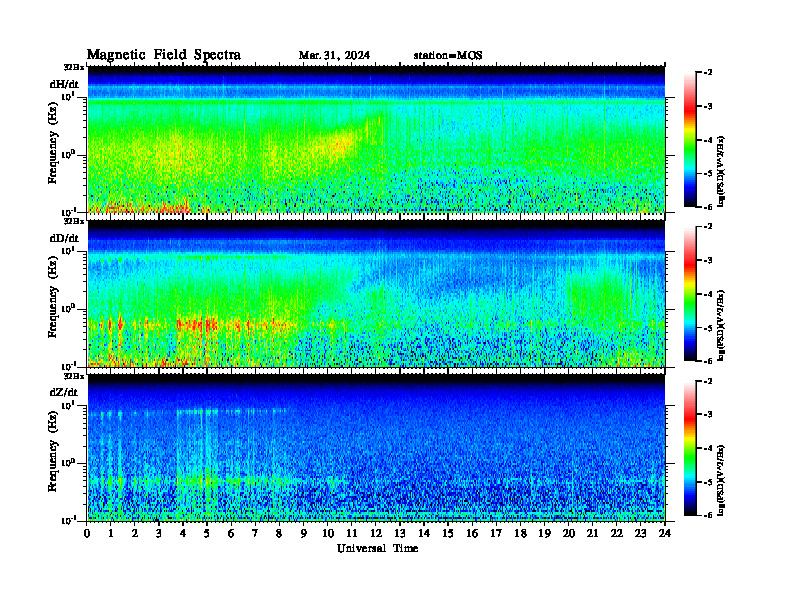The image size is (792, 612).
Task: Click the -2 tick on dD/dt color bar
Action: 707,227
